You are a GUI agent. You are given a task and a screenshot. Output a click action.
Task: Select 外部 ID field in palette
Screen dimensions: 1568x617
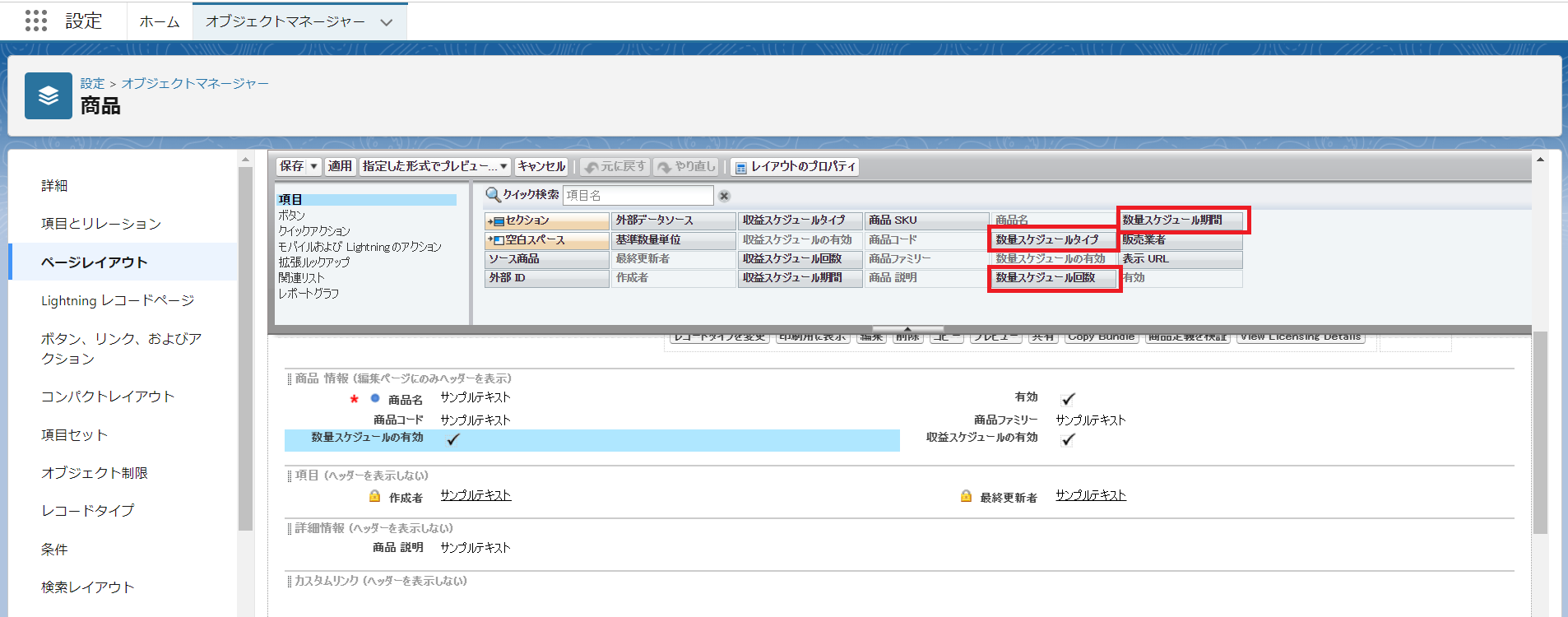547,278
